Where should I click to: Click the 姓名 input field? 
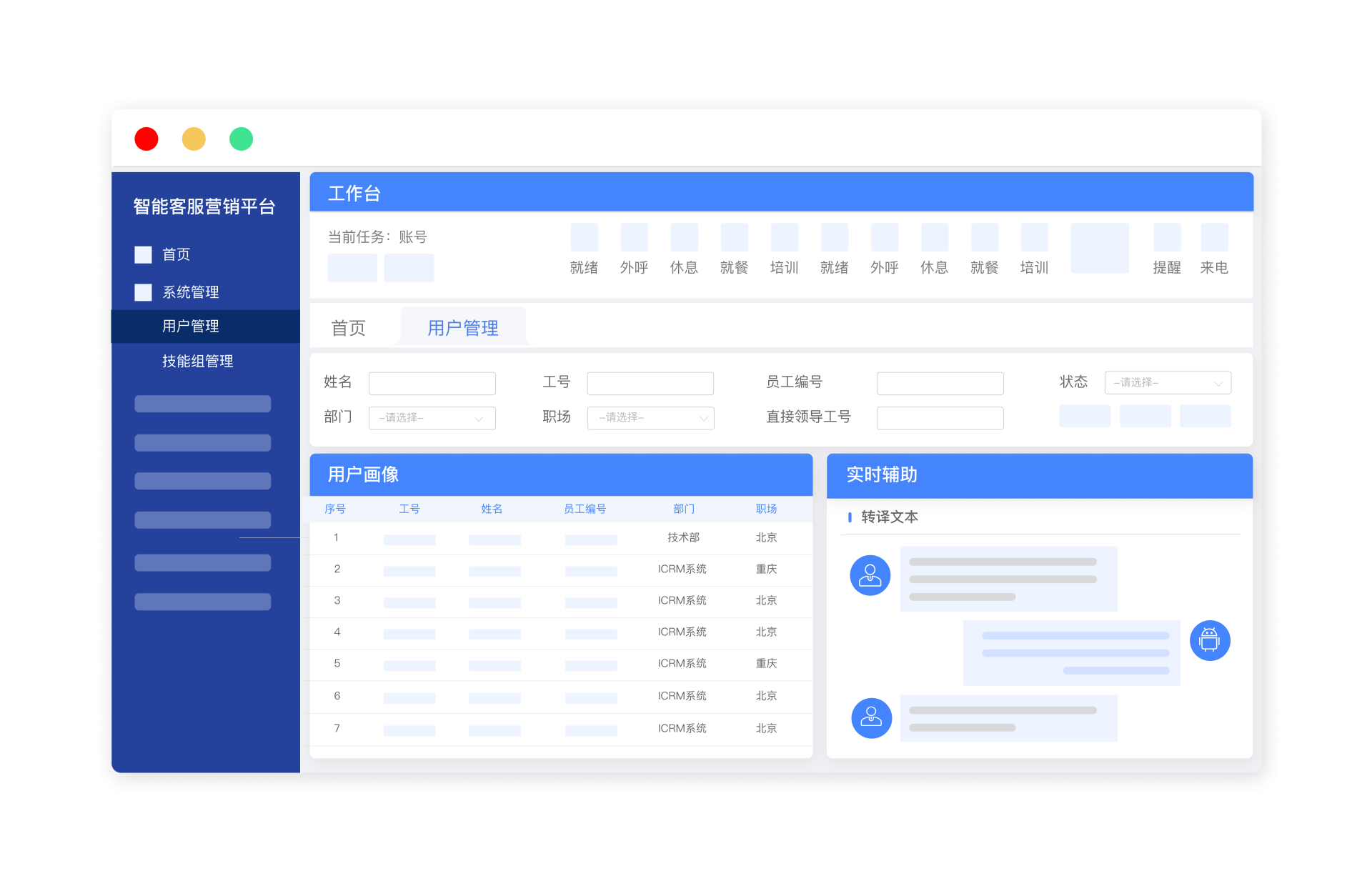[x=432, y=383]
